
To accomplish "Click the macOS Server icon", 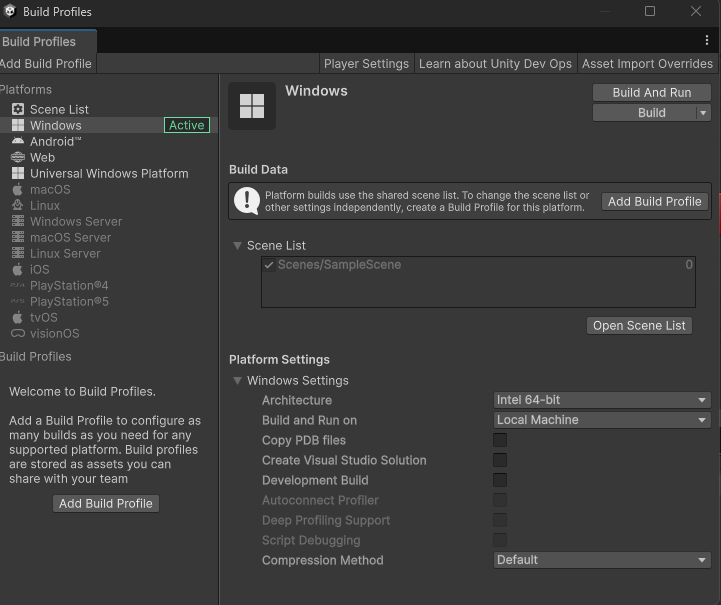I will tap(18, 237).
